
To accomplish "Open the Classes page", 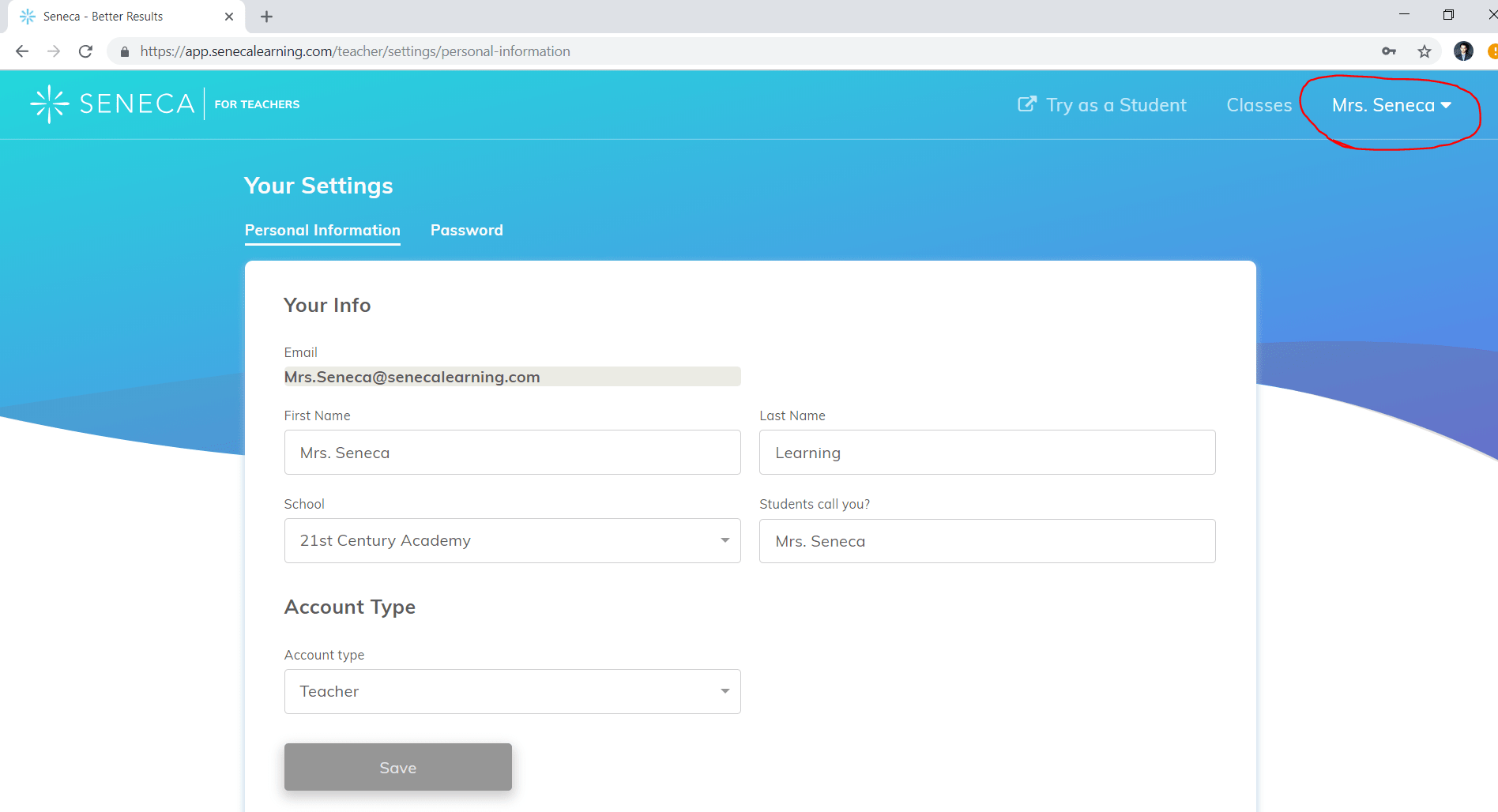I will [1259, 104].
